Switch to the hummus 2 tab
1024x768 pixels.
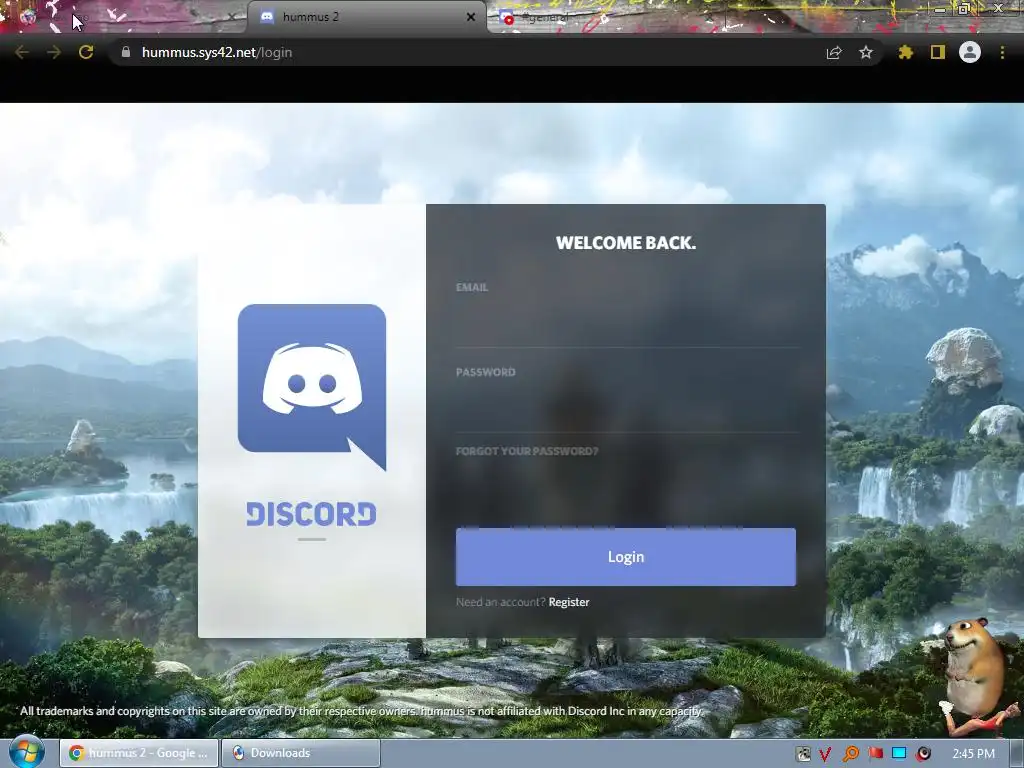[366, 17]
